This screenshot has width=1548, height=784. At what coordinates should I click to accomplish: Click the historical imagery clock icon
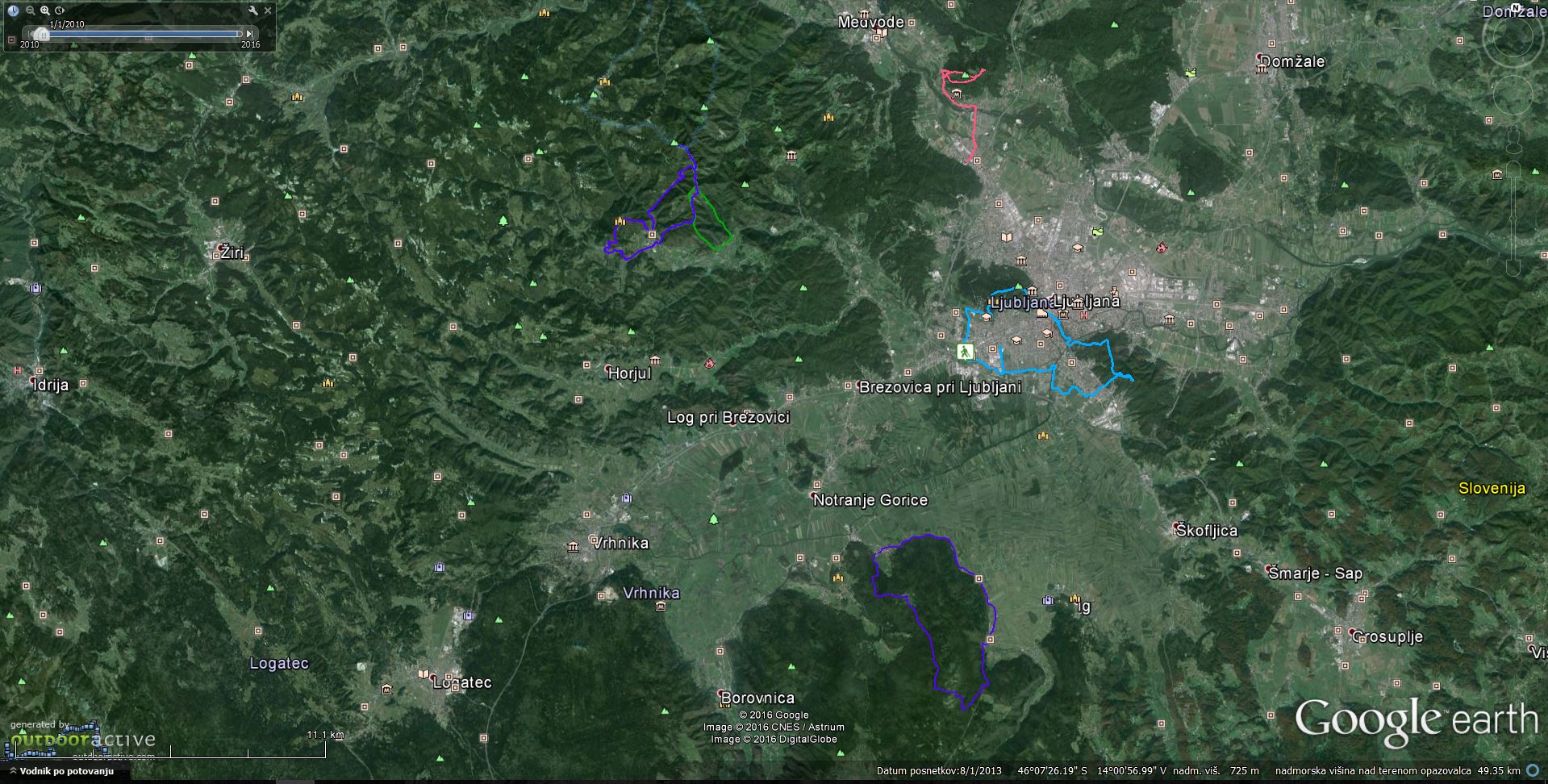pyautogui.click(x=13, y=10)
